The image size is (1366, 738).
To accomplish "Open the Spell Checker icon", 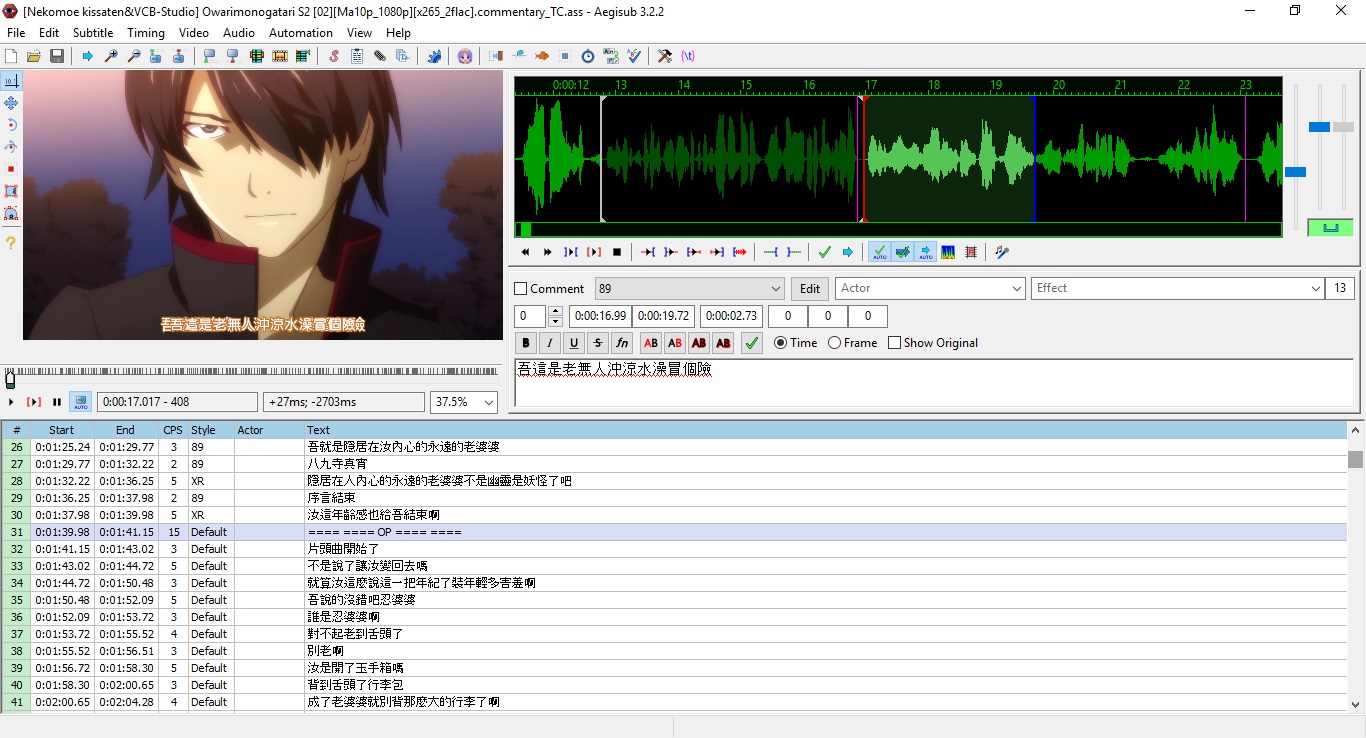I will point(634,56).
